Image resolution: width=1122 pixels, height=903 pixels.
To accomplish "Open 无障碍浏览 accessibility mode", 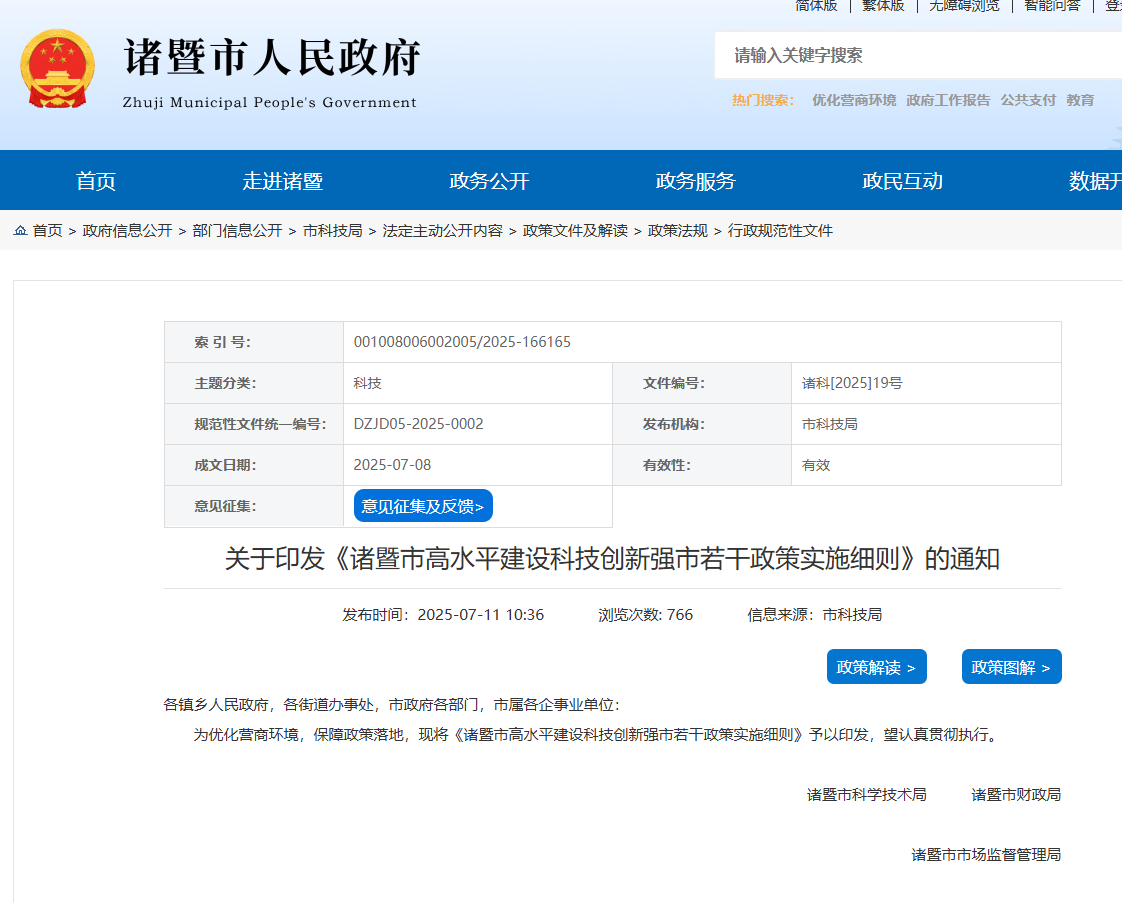I will [x=963, y=6].
